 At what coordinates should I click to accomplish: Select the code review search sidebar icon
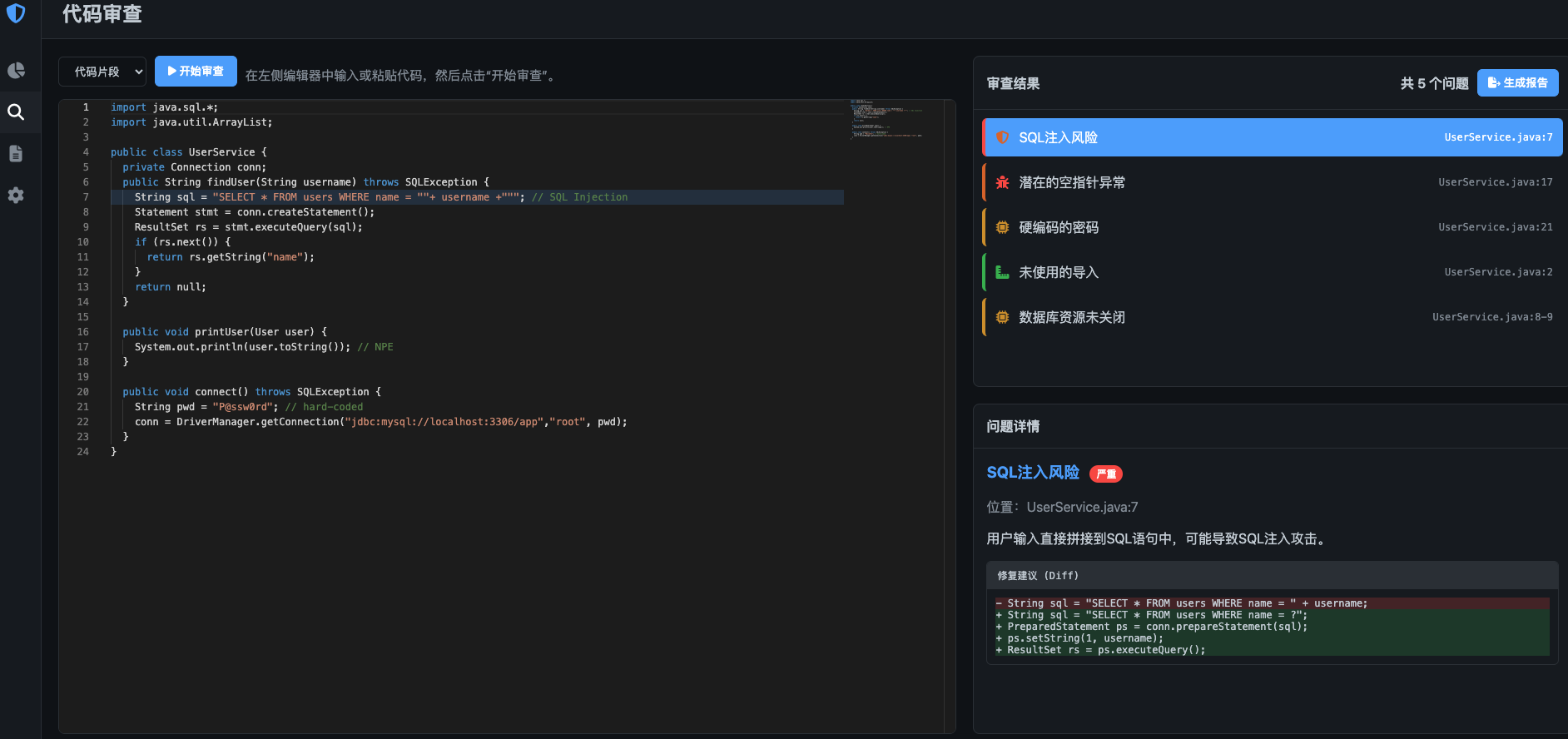(x=16, y=112)
